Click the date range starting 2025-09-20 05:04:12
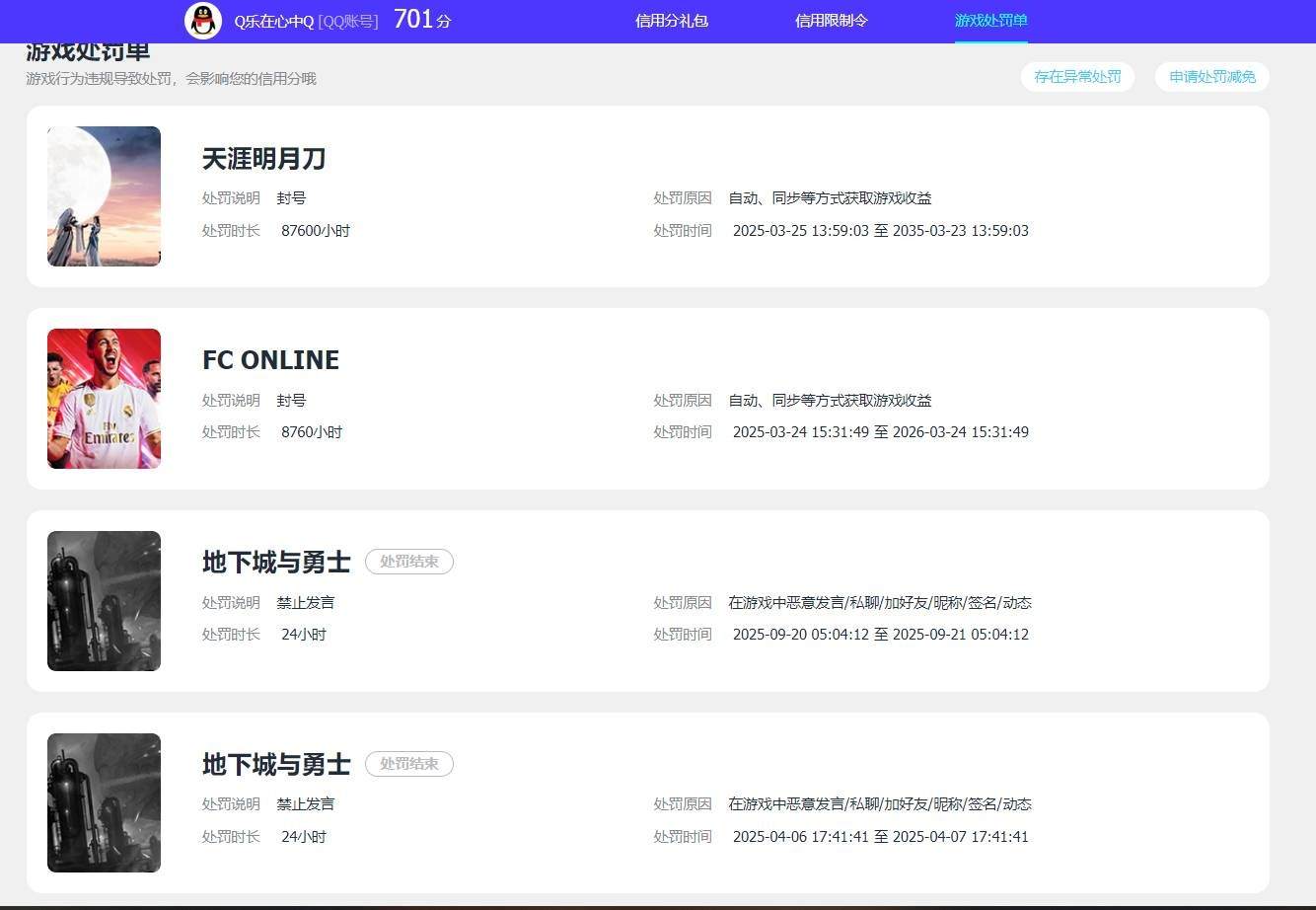1316x910 pixels. pos(881,635)
